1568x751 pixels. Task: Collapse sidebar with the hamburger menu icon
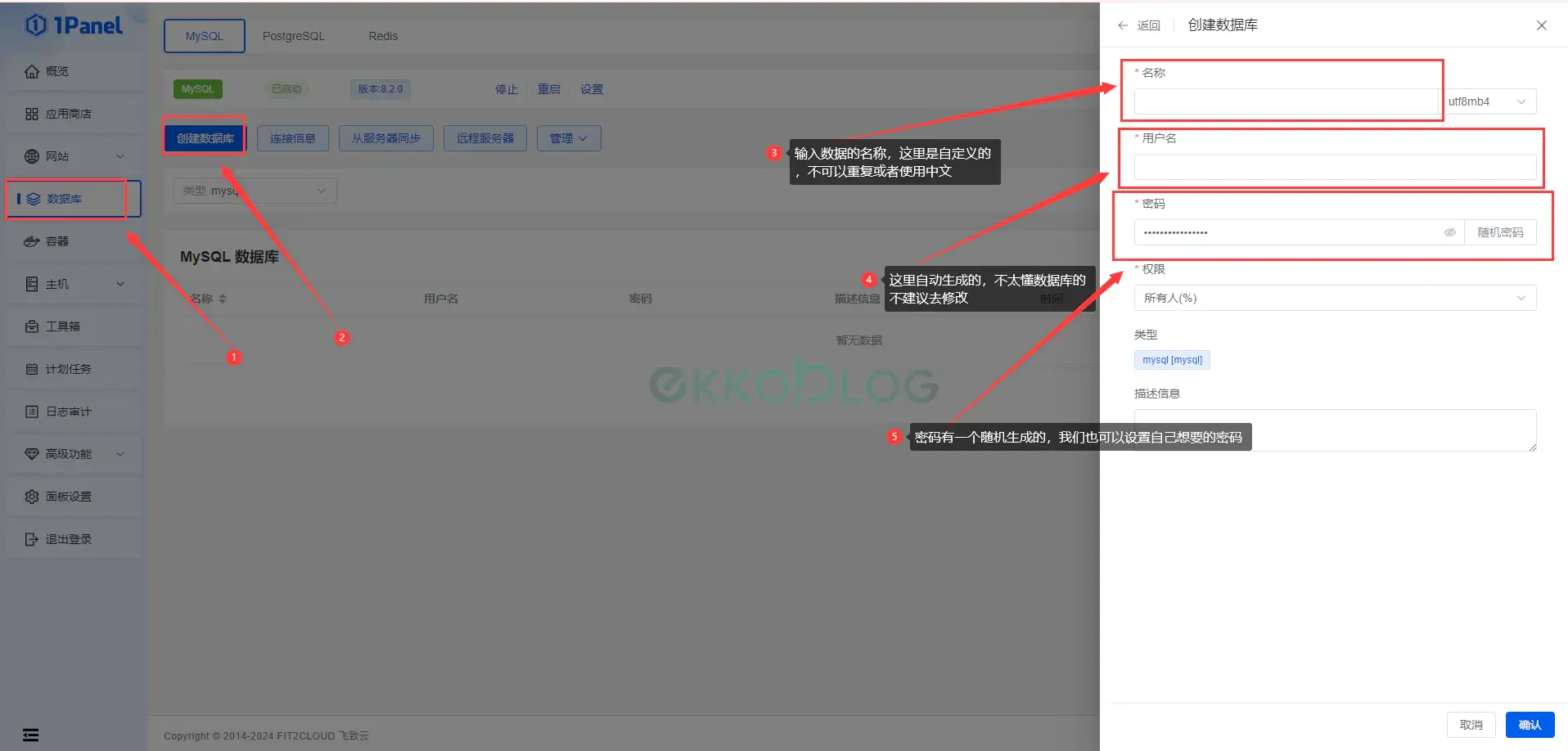30,735
